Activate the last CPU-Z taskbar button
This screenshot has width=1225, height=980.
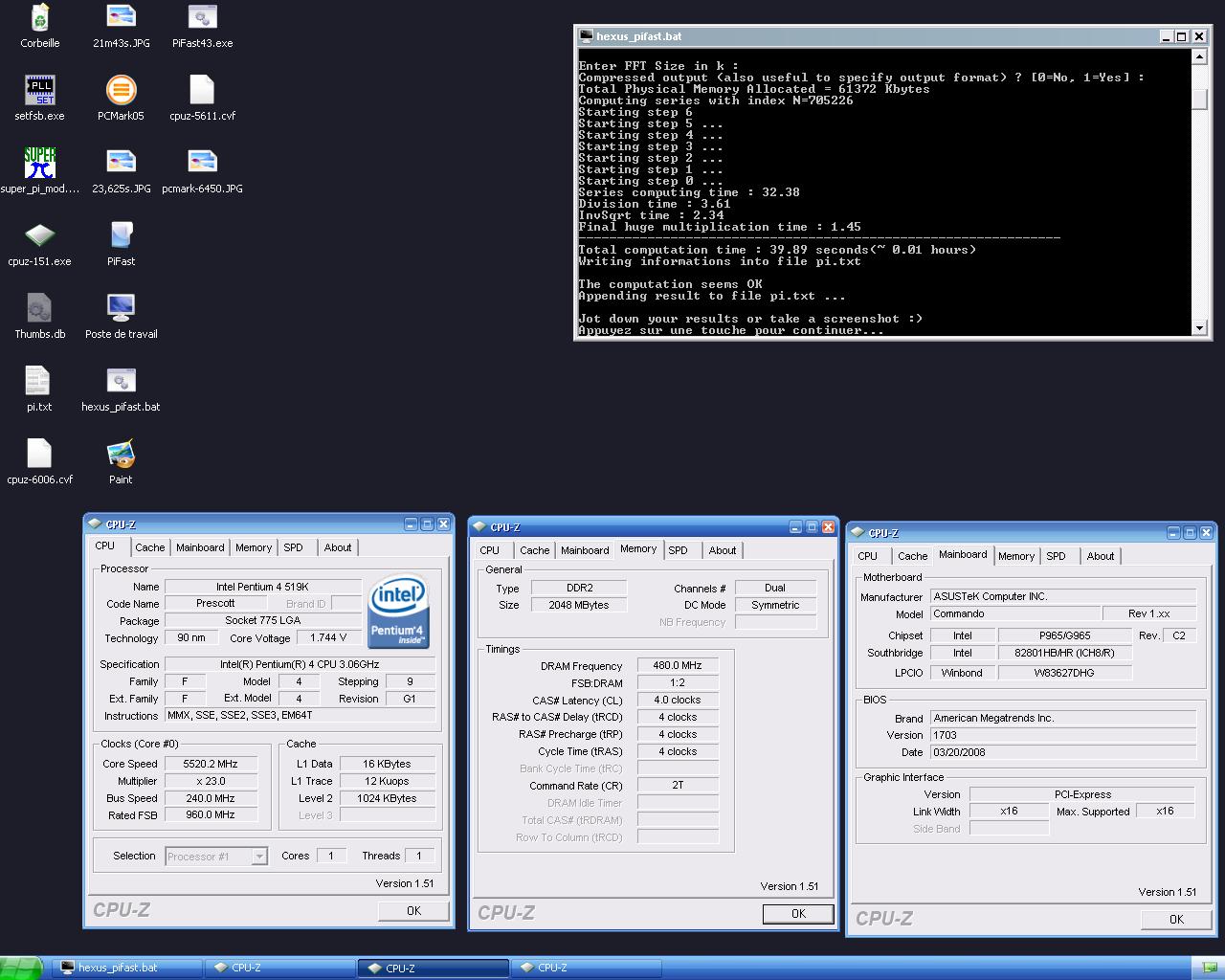pyautogui.click(x=586, y=968)
